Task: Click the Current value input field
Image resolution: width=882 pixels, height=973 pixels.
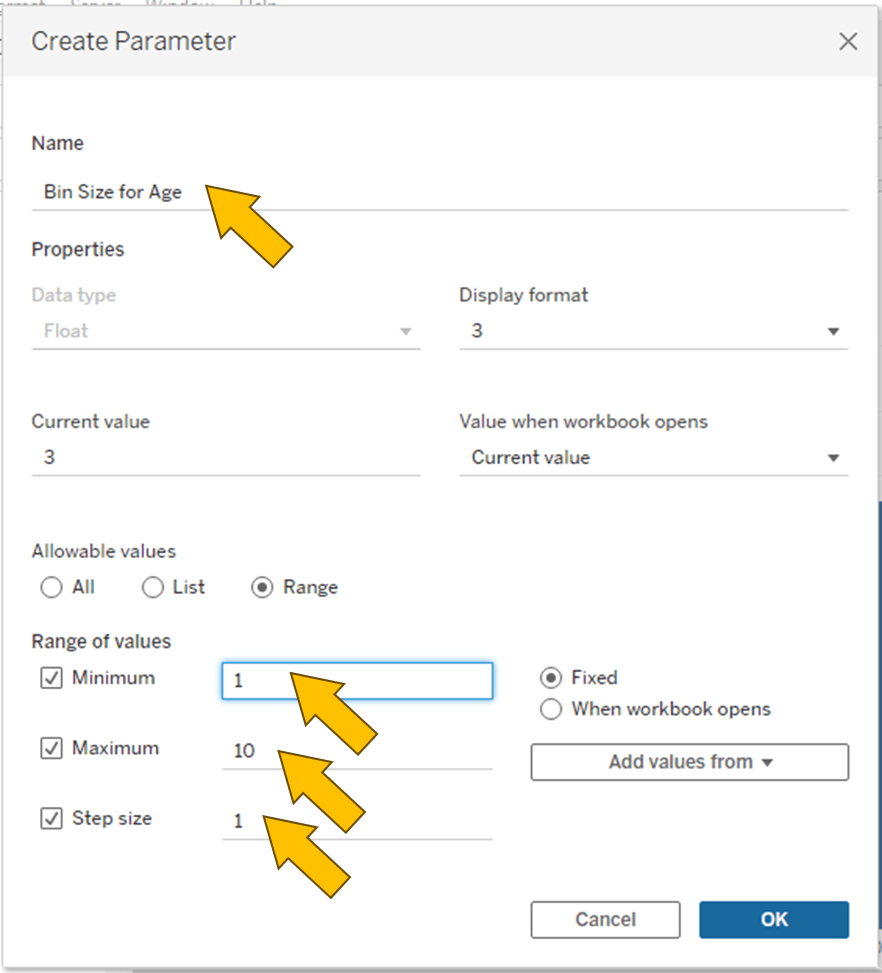Action: point(226,457)
